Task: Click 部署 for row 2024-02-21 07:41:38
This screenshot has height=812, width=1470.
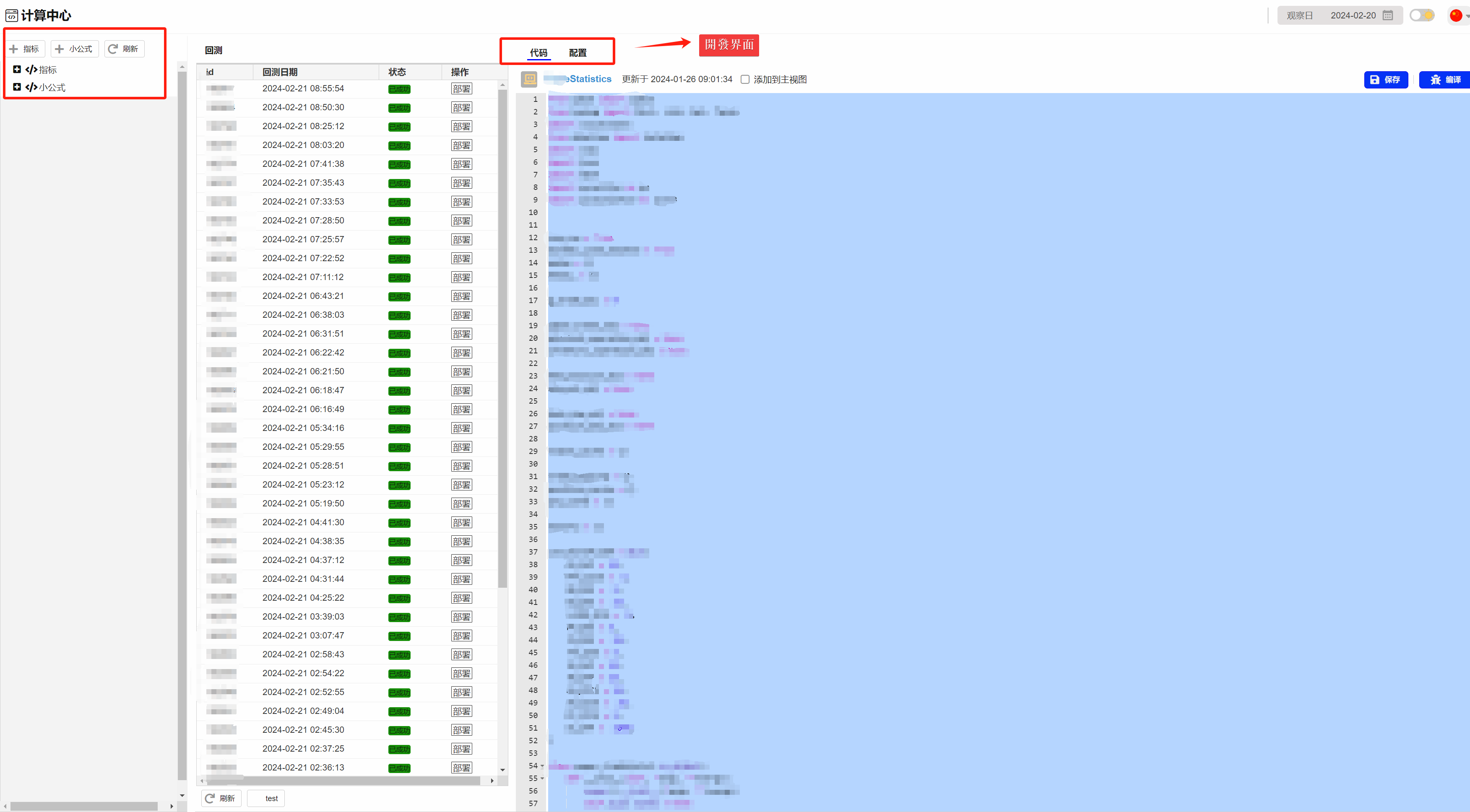Action: point(462,164)
